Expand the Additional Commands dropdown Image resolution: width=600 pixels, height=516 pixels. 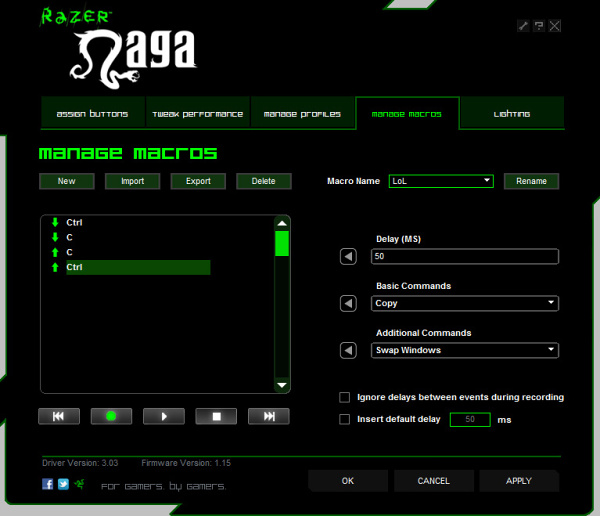465,350
